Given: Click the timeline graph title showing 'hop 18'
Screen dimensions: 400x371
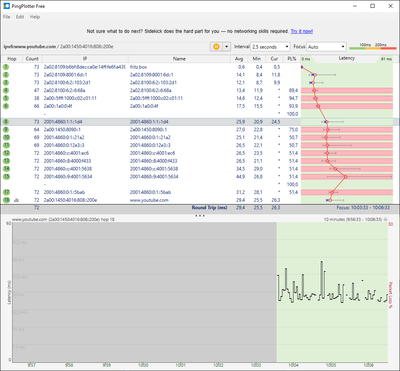Looking at the screenshot, I should pyautogui.click(x=63, y=220).
